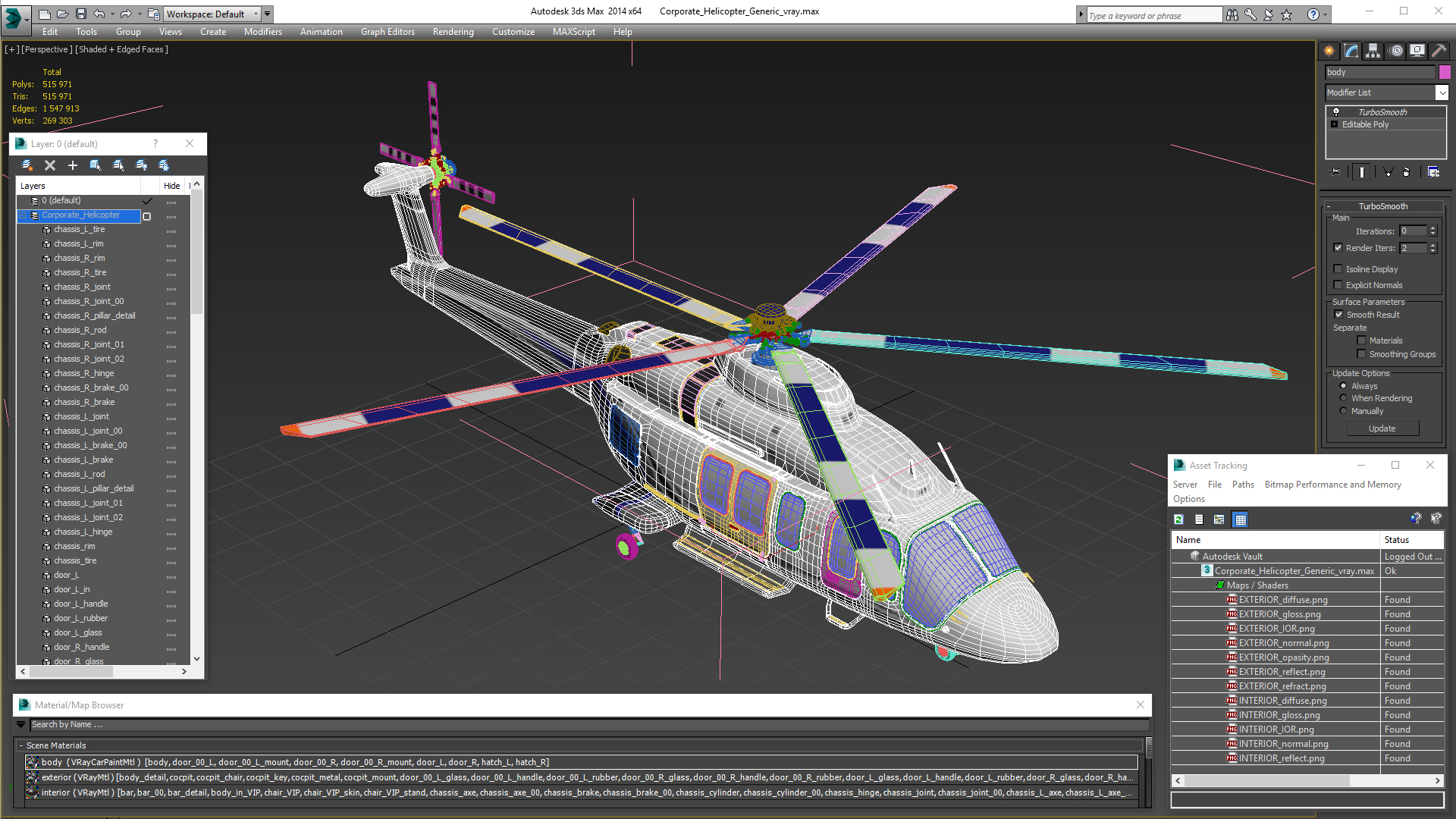Select the When Rendering radio button
The image size is (1456, 819).
pos(1344,398)
